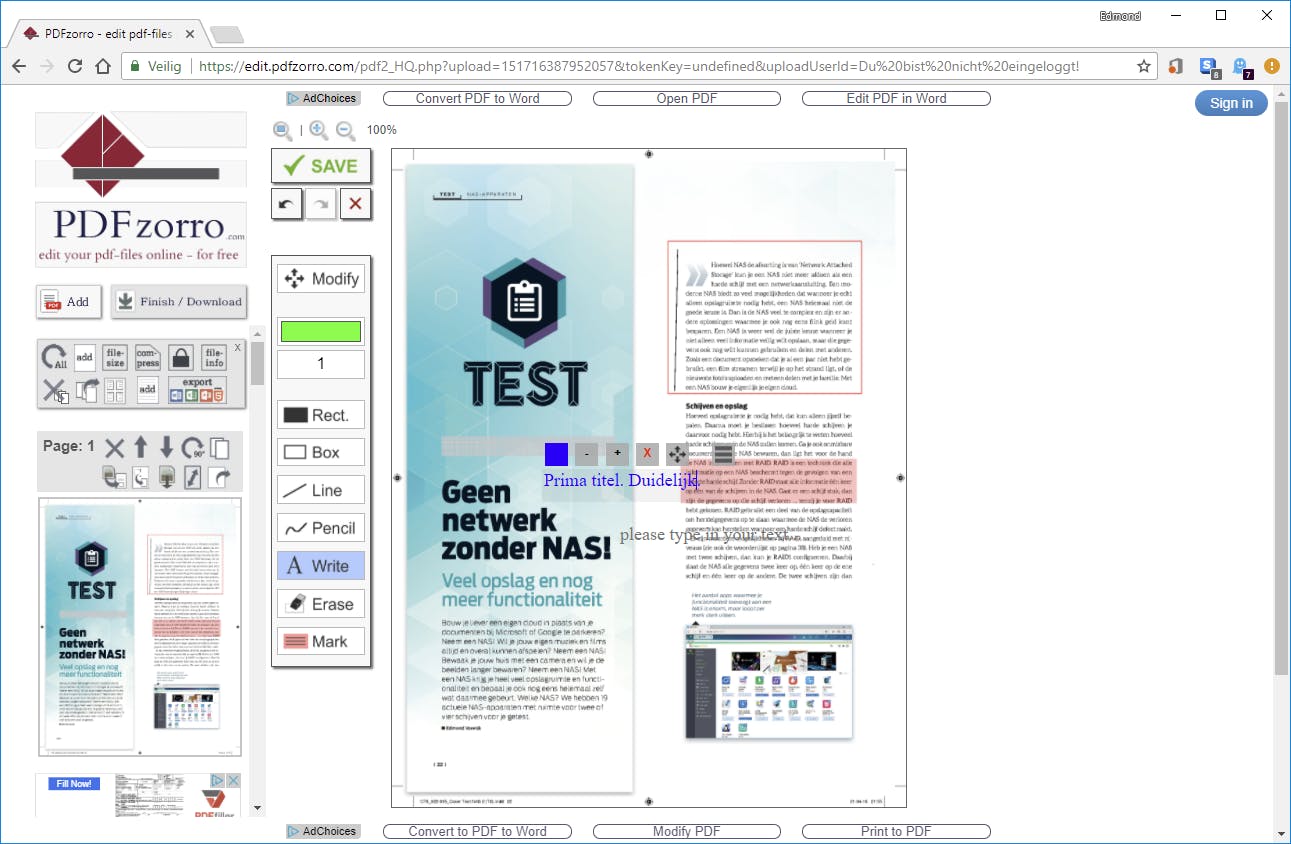Click the line width field showing 1
The width and height of the screenshot is (1291, 844).
[321, 364]
